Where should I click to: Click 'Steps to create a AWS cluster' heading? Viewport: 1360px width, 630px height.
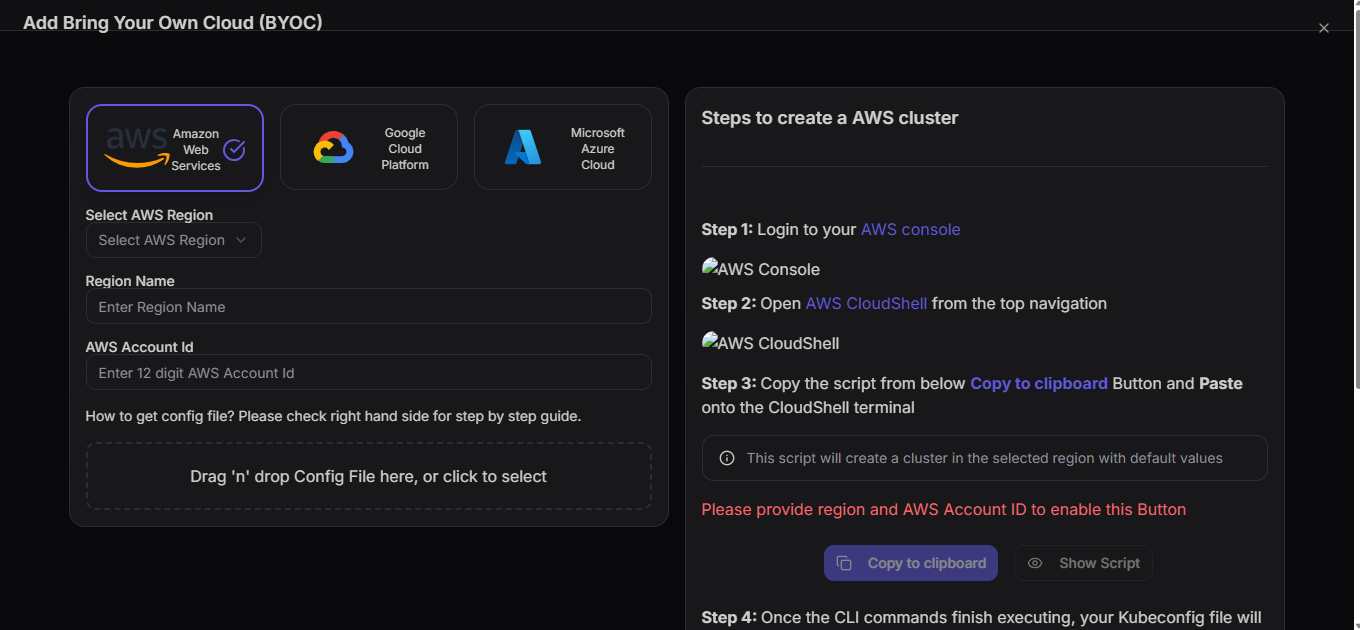tap(830, 118)
